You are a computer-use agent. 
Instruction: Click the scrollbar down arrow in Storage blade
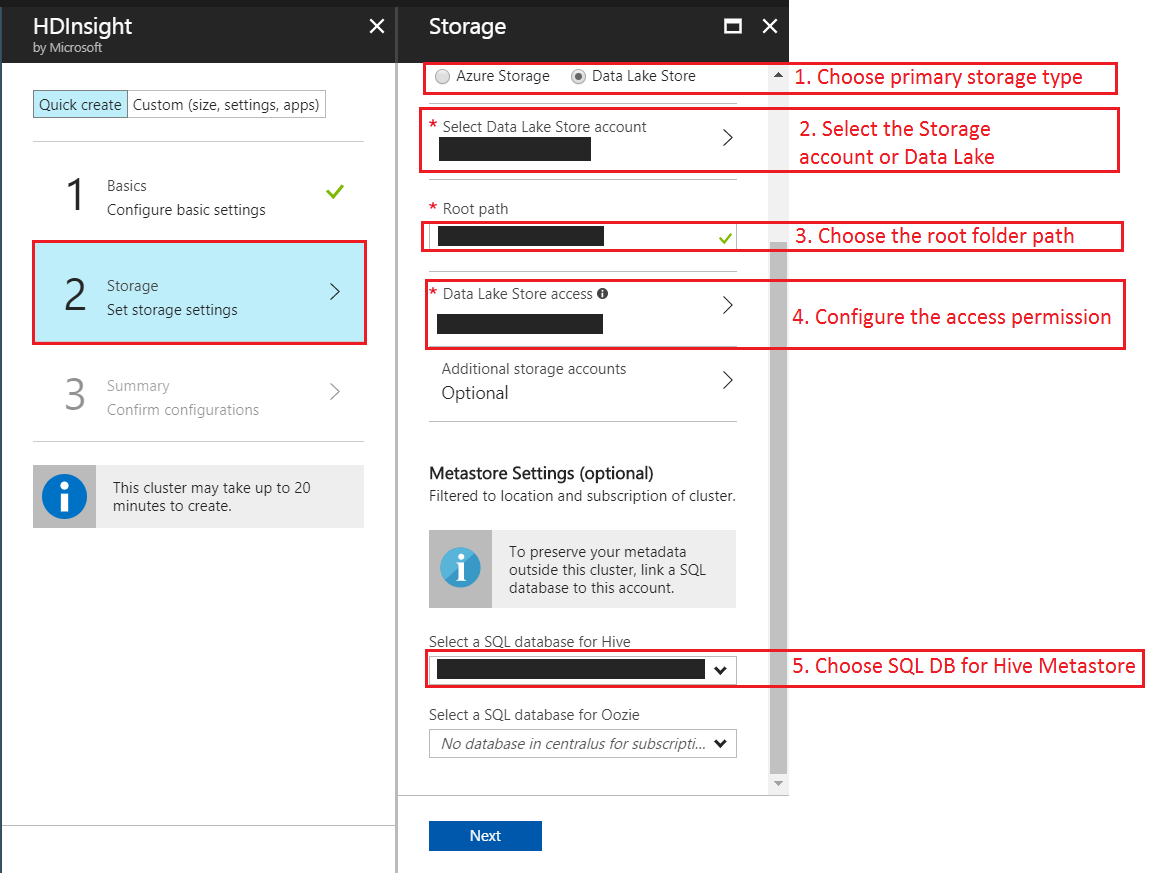(778, 783)
